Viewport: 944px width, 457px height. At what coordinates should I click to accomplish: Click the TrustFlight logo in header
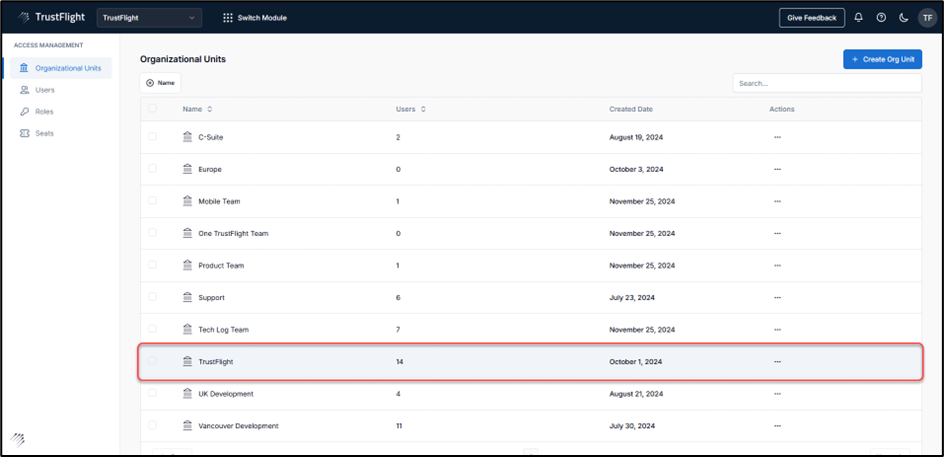[50, 17]
